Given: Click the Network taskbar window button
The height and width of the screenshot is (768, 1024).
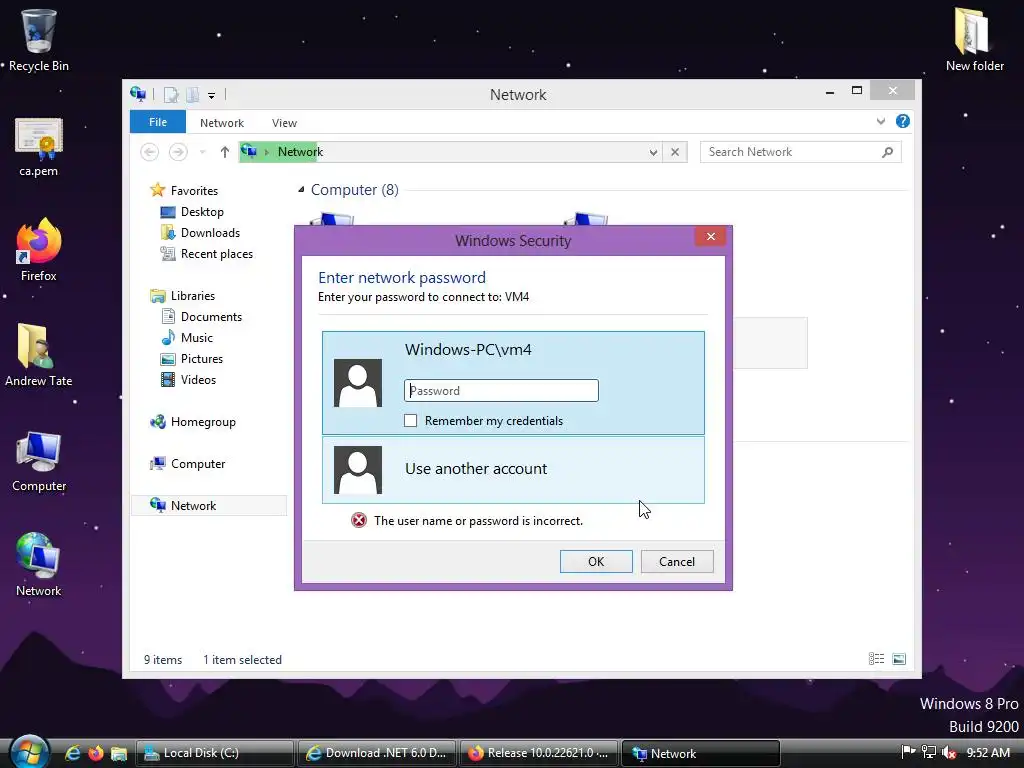Looking at the screenshot, I should tap(700, 753).
